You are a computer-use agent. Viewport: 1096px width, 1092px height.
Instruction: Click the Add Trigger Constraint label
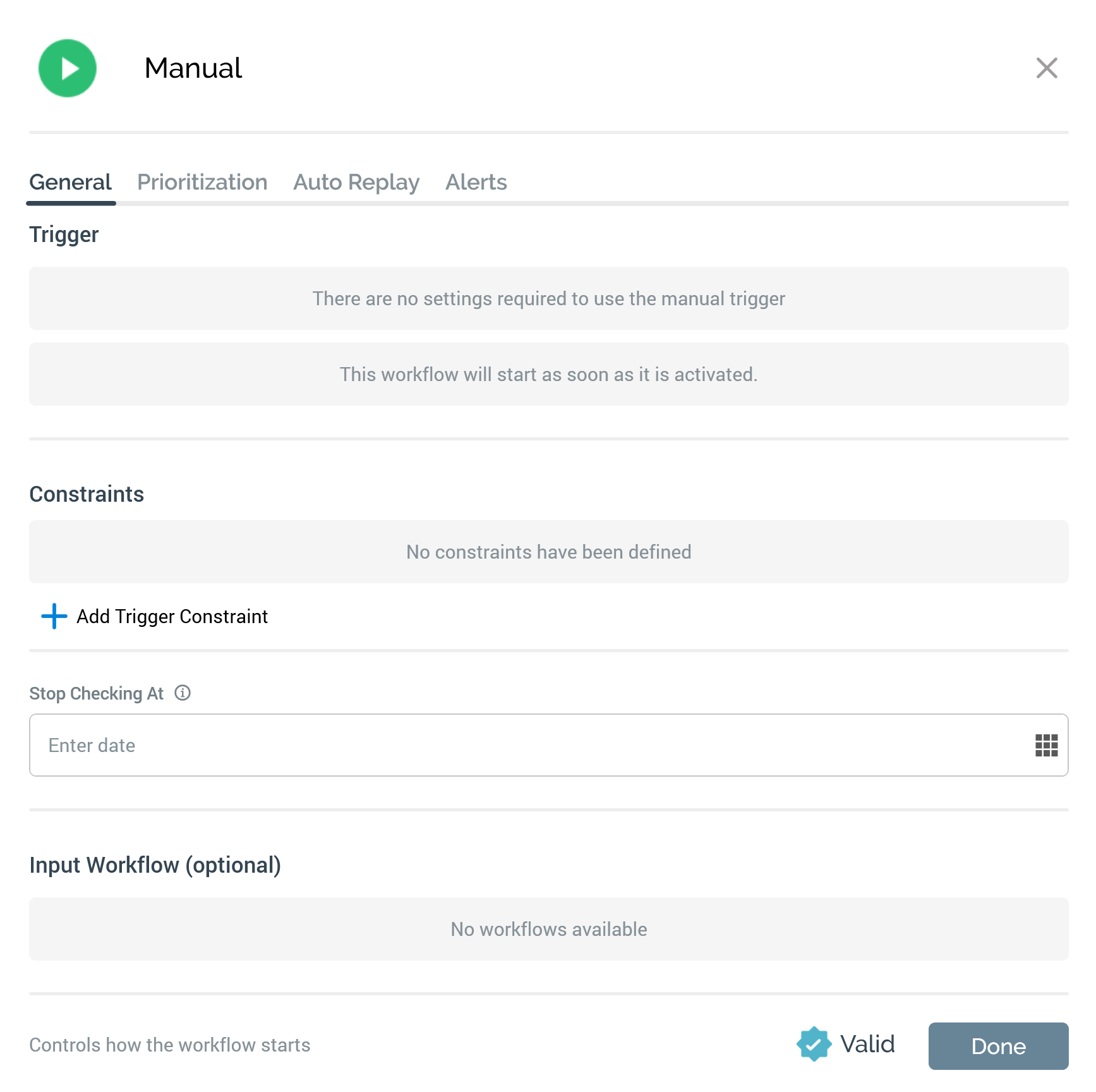(172, 617)
